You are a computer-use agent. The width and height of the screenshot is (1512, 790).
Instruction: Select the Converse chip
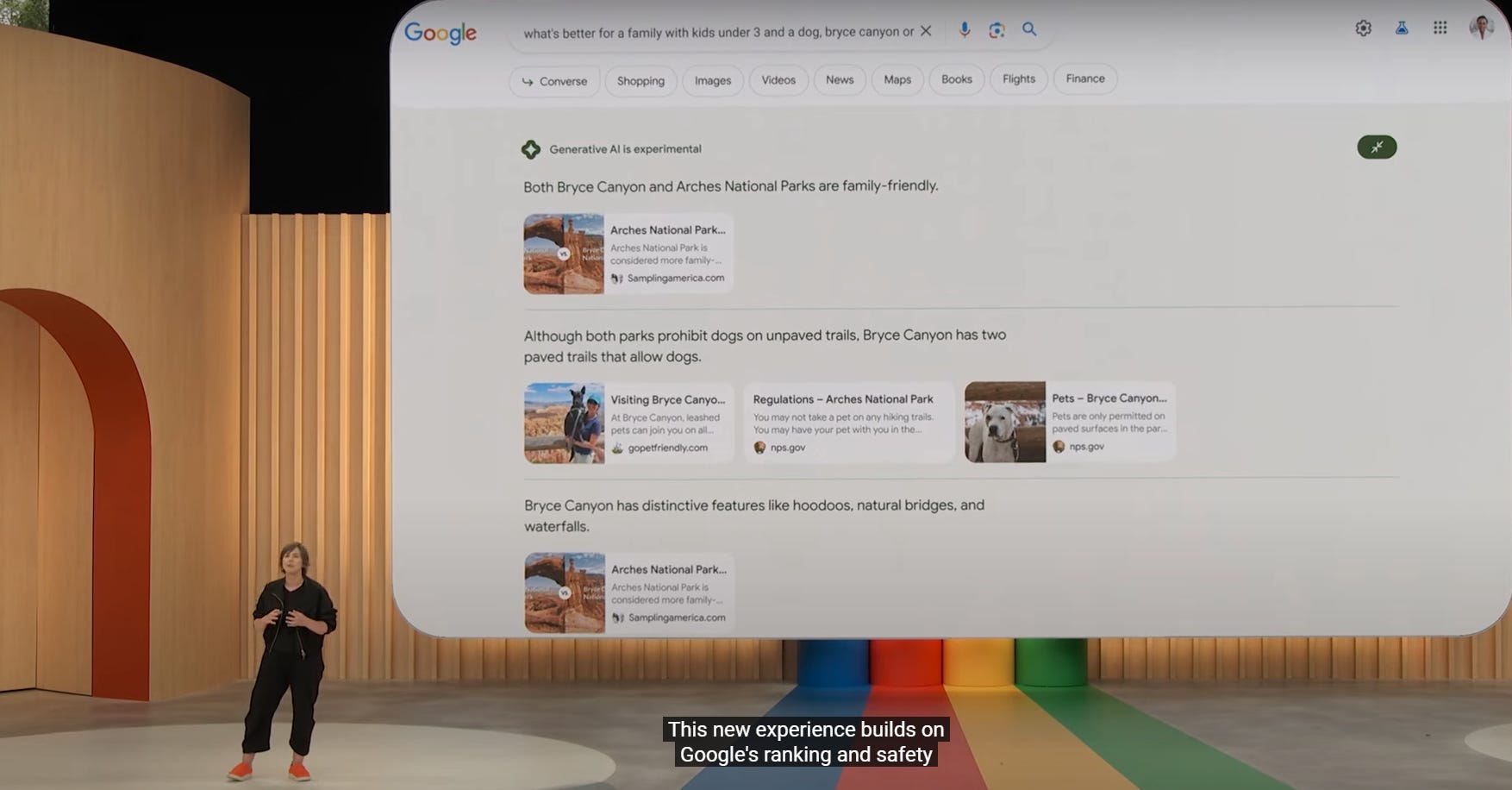pyautogui.click(x=554, y=81)
